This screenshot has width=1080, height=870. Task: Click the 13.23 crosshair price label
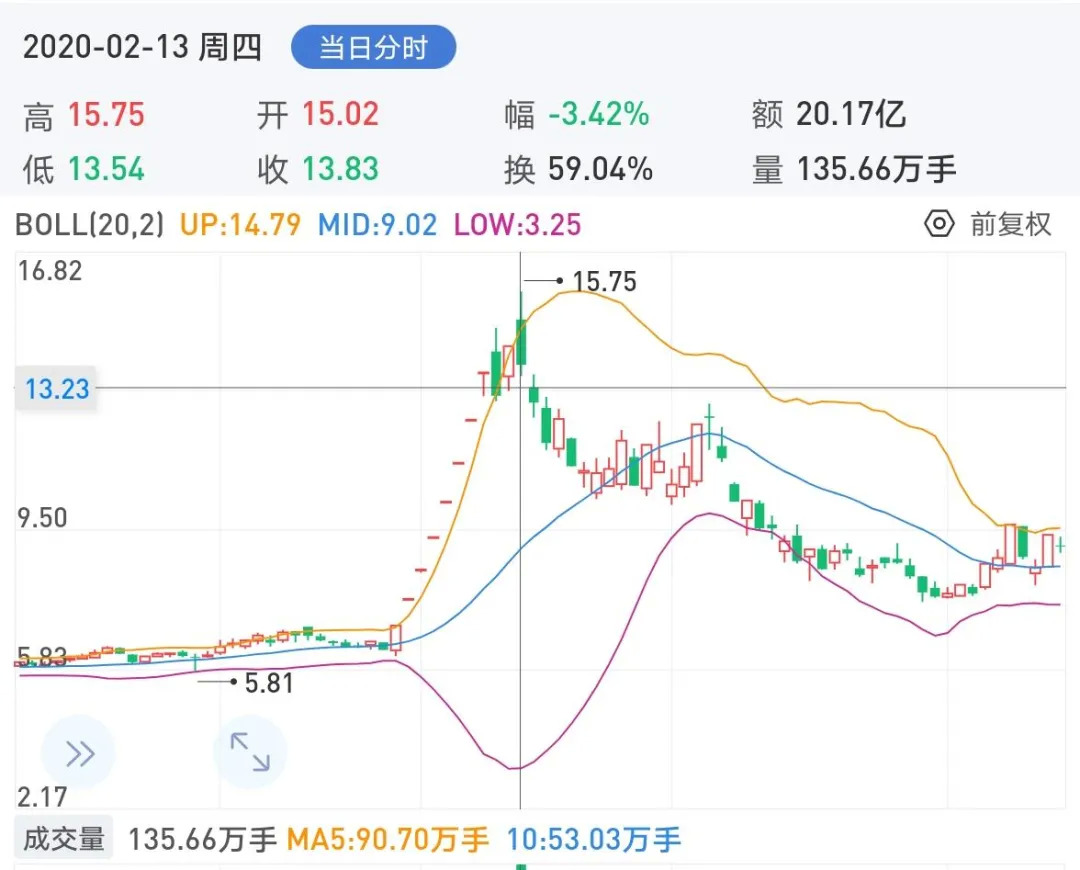[57, 388]
